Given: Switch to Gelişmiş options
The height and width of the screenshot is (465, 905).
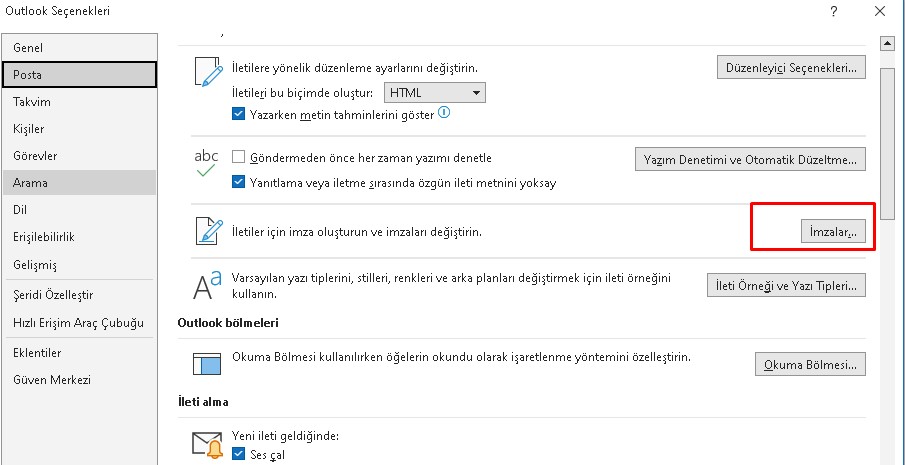Looking at the screenshot, I should [x=79, y=265].
